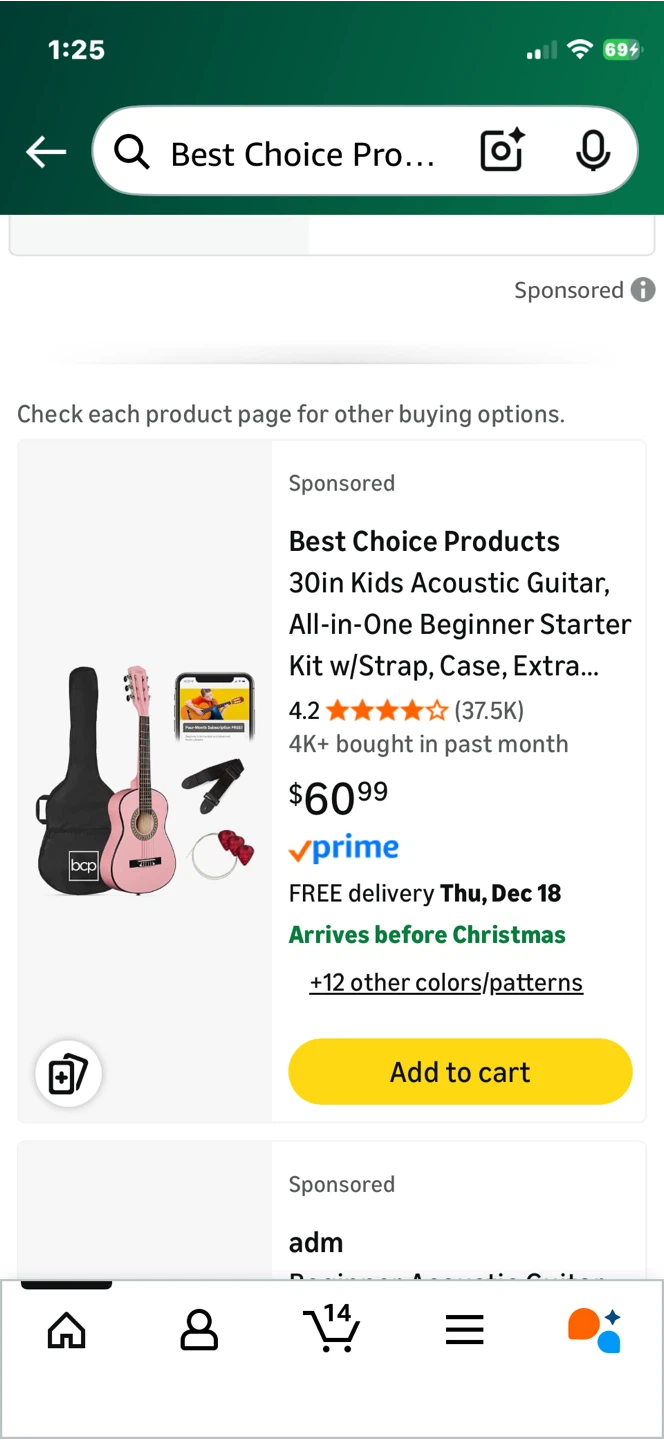Tap the search magnifier icon
Image resolution: width=664 pixels, height=1440 pixels.
tap(131, 152)
